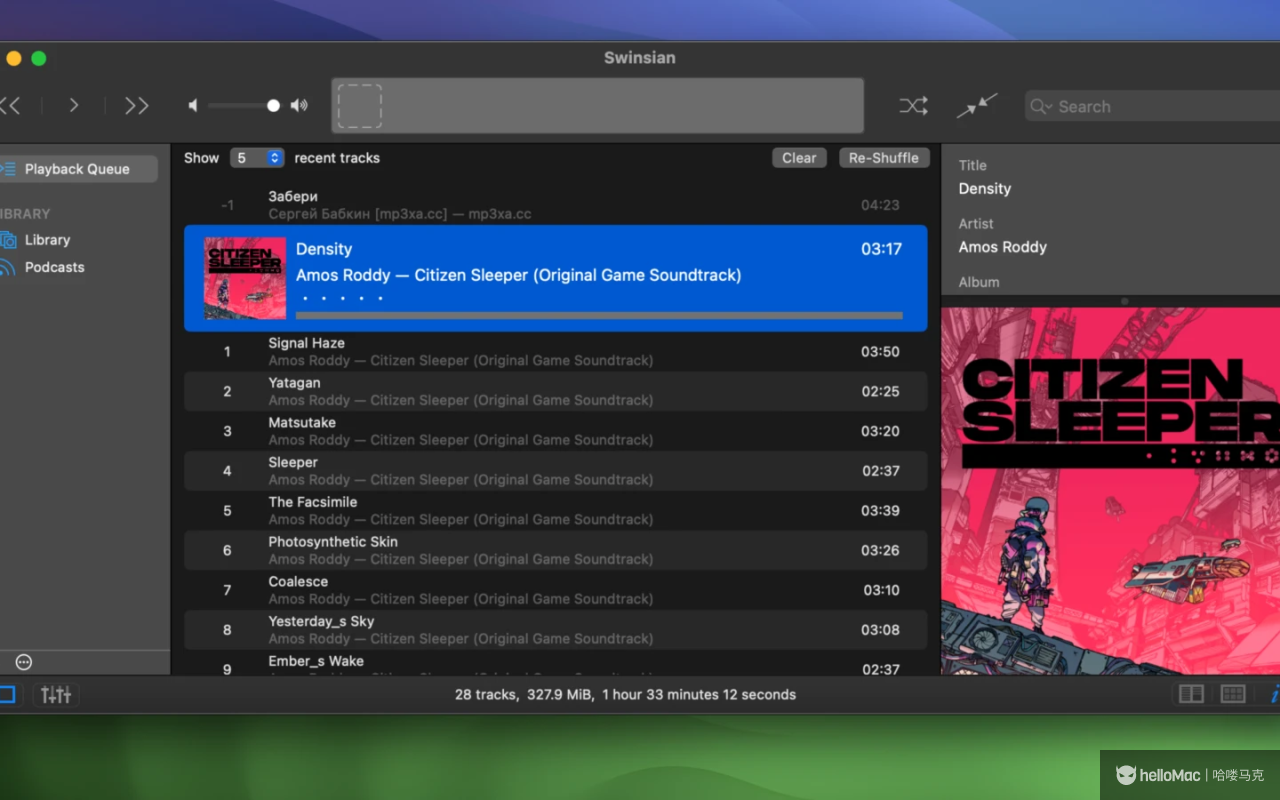The image size is (1280, 800).
Task: Switch to the two-pane layout view icon
Action: pyautogui.click(x=1191, y=694)
